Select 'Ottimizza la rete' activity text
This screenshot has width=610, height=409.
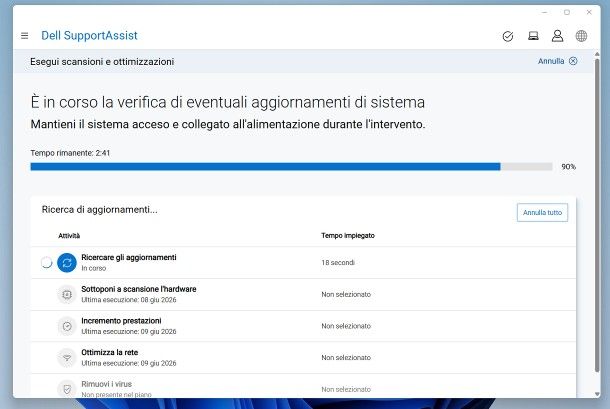tap(110, 352)
